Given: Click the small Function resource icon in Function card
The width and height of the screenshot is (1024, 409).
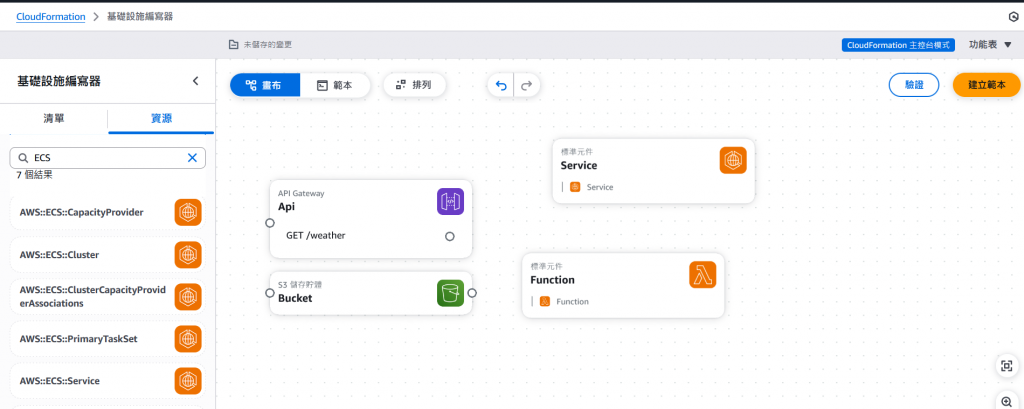Looking at the screenshot, I should point(545,302).
